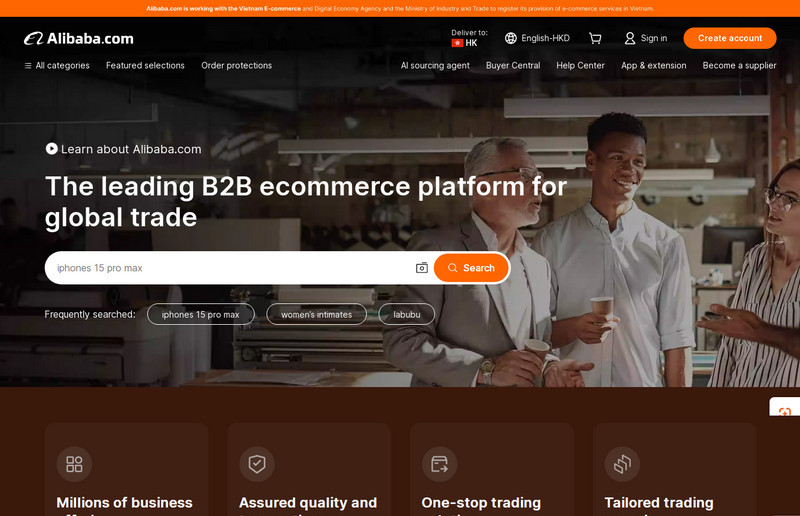Open Order protections menu
The width and height of the screenshot is (800, 516).
click(236, 65)
